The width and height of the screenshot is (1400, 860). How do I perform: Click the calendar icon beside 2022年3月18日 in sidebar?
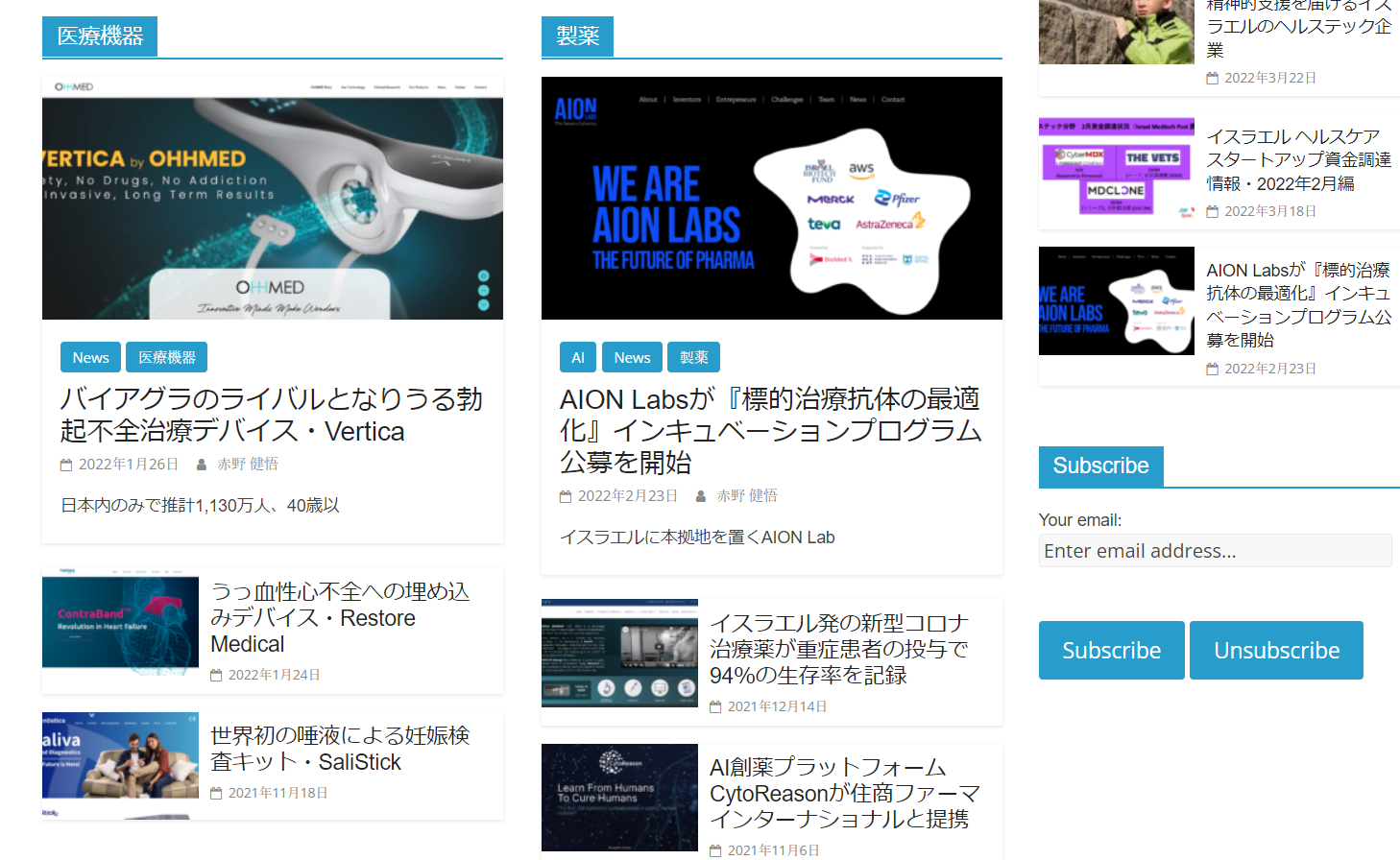click(x=1212, y=211)
